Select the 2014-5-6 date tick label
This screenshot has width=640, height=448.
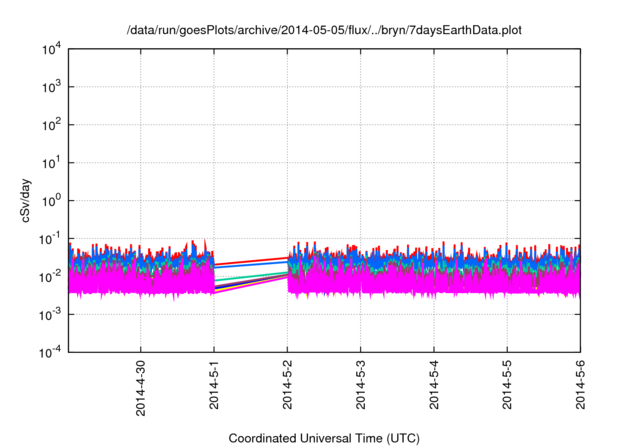coord(580,384)
